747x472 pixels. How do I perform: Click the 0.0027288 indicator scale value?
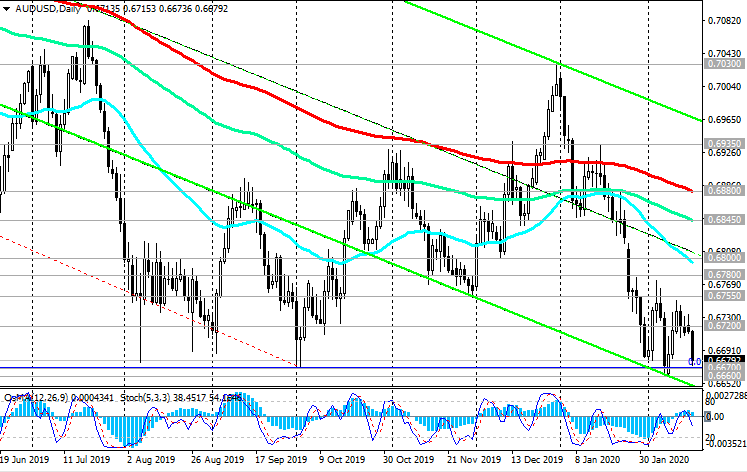(725, 395)
